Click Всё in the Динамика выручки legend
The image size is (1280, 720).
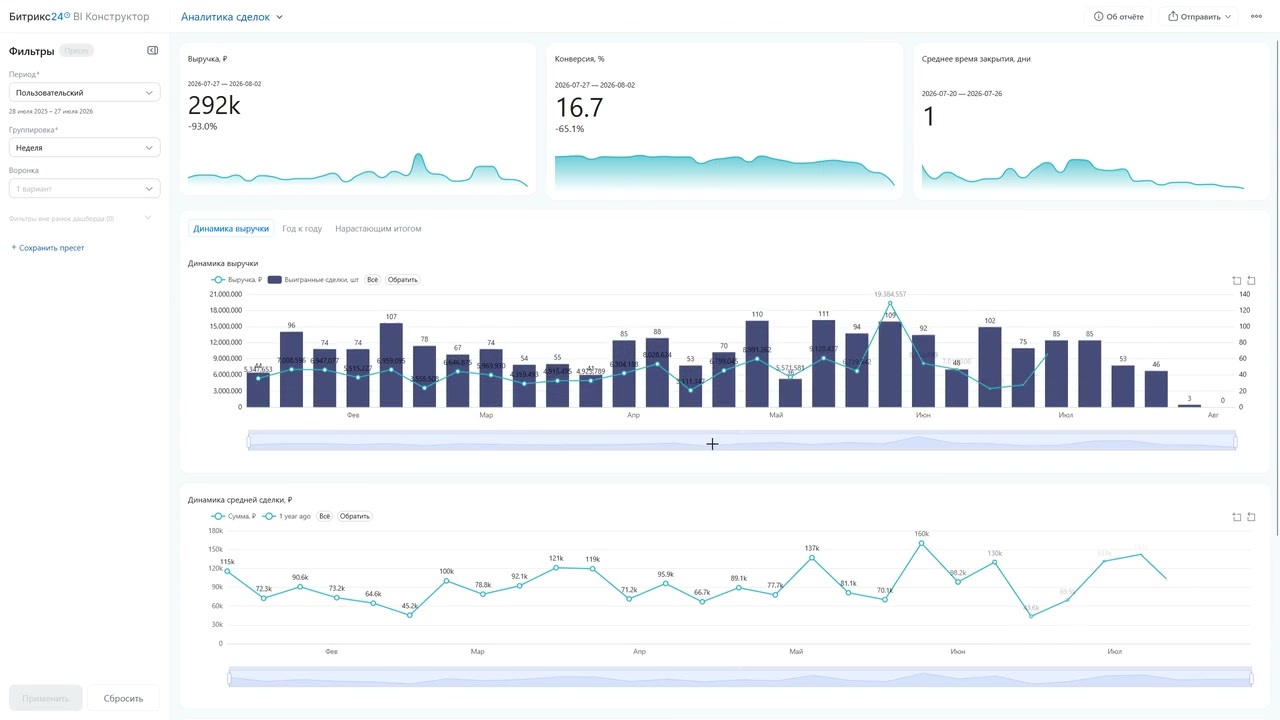coord(372,280)
